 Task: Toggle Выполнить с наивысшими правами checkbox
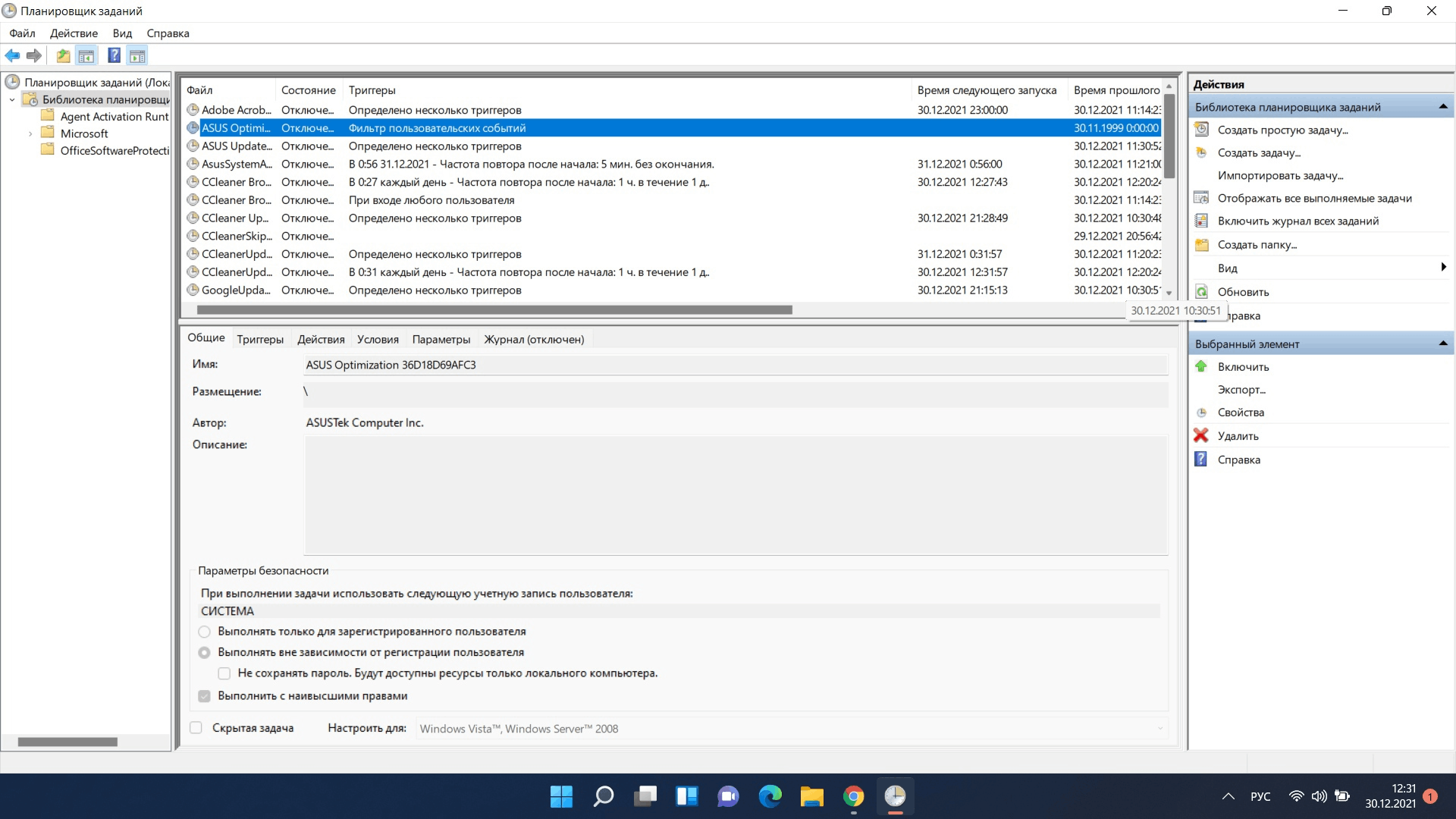point(204,696)
